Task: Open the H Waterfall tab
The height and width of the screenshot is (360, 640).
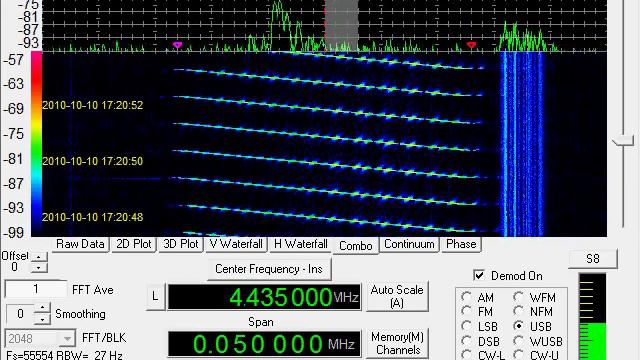Action: click(x=300, y=244)
